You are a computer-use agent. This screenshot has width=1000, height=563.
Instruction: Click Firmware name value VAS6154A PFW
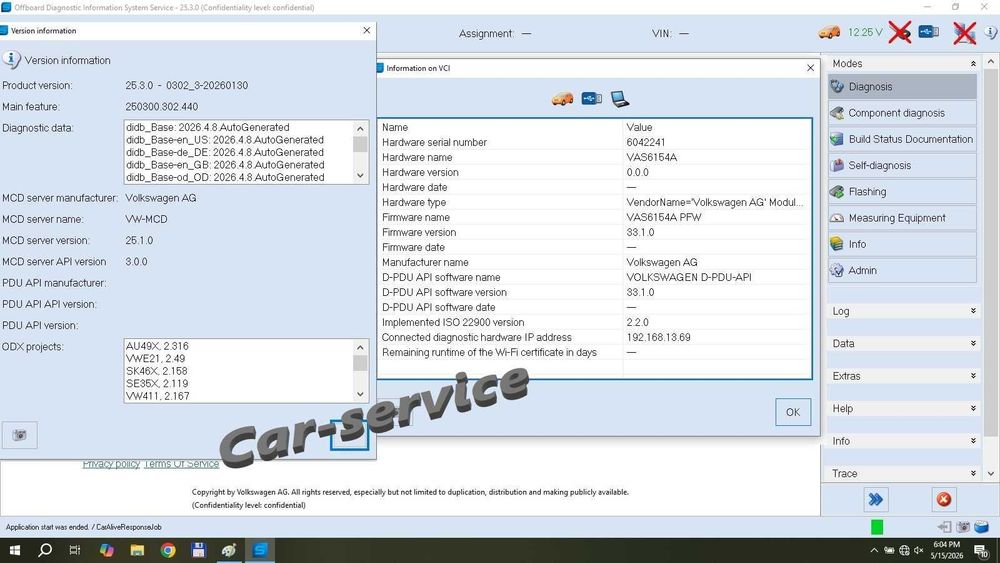664,217
